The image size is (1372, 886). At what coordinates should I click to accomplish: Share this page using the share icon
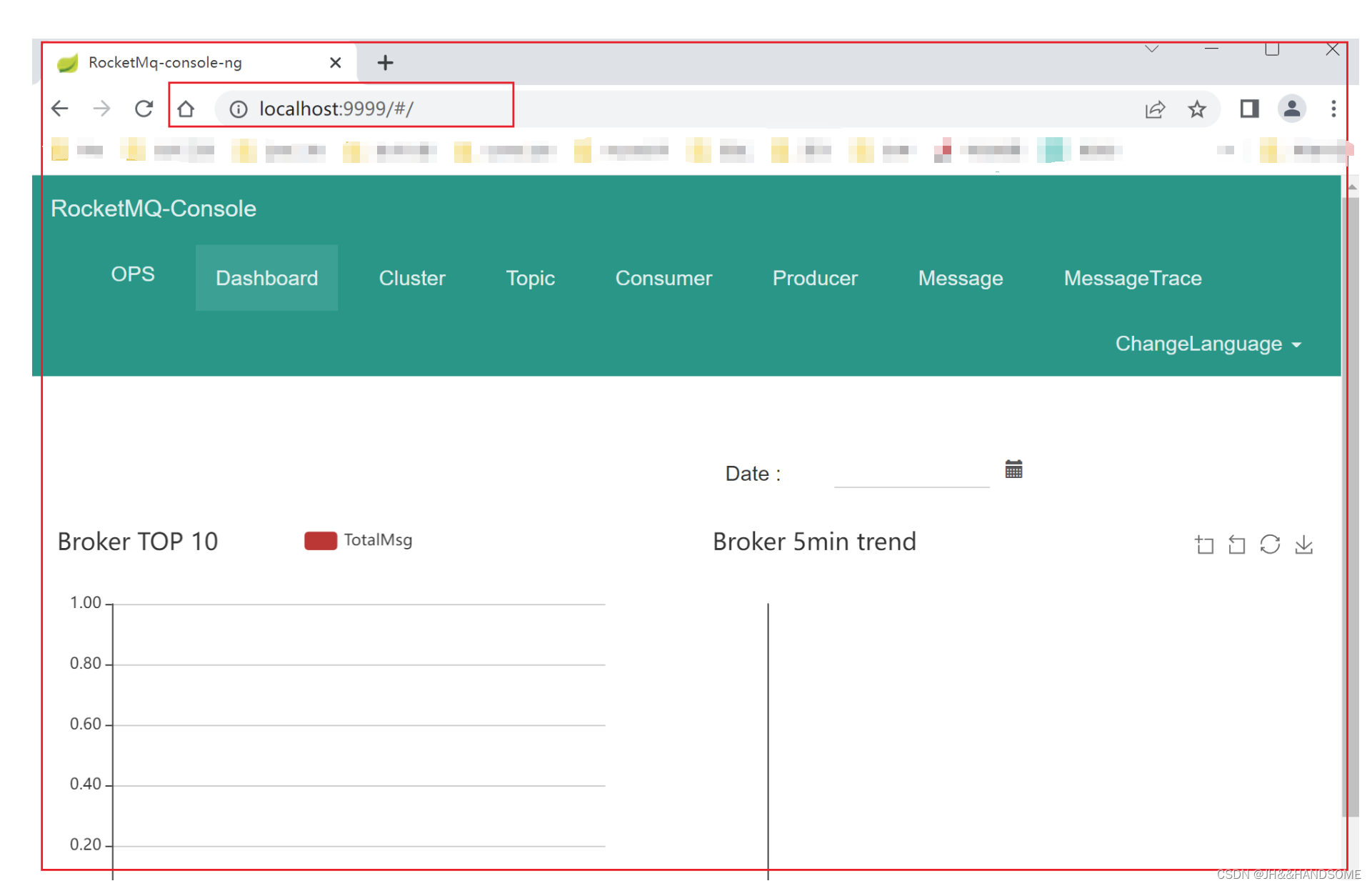1156,109
